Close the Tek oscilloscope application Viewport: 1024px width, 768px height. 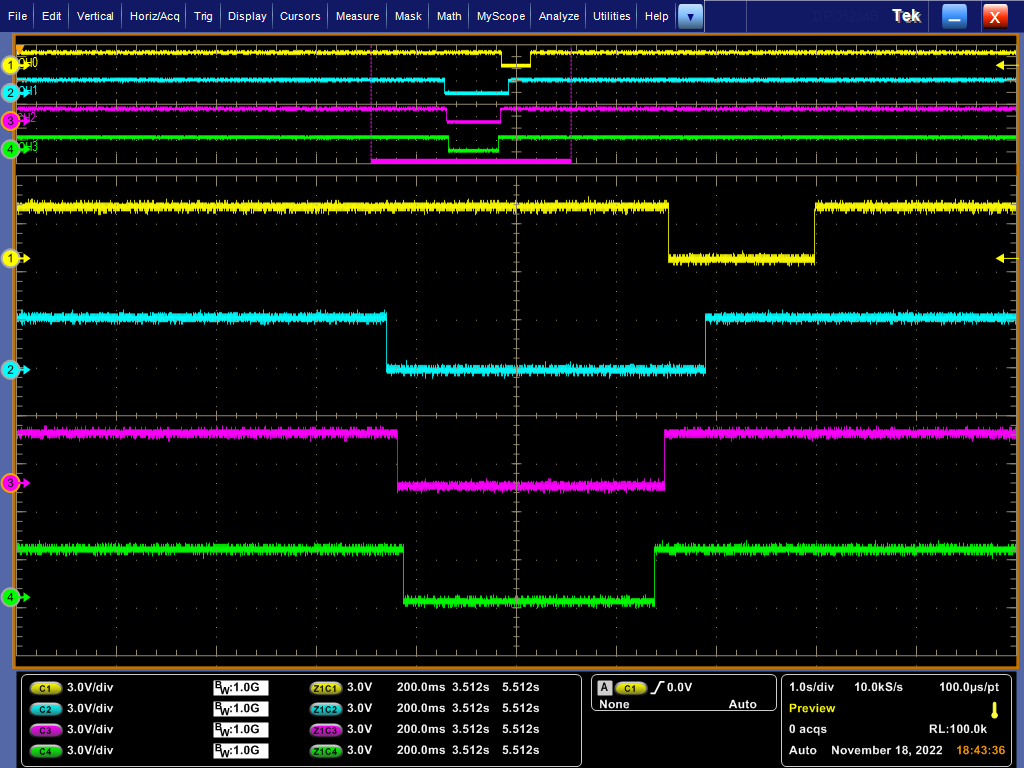[x=995, y=17]
